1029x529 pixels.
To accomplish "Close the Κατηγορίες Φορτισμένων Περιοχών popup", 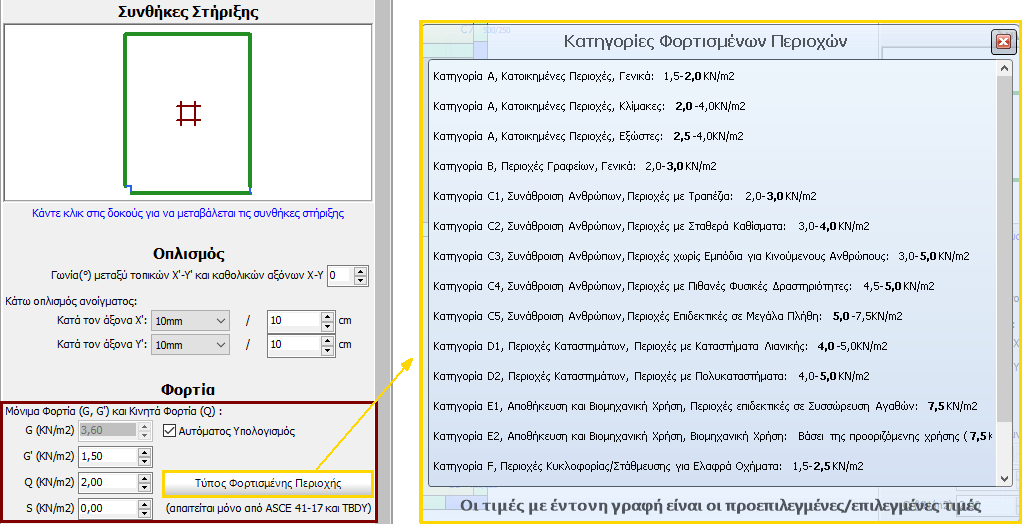I will point(1002,41).
